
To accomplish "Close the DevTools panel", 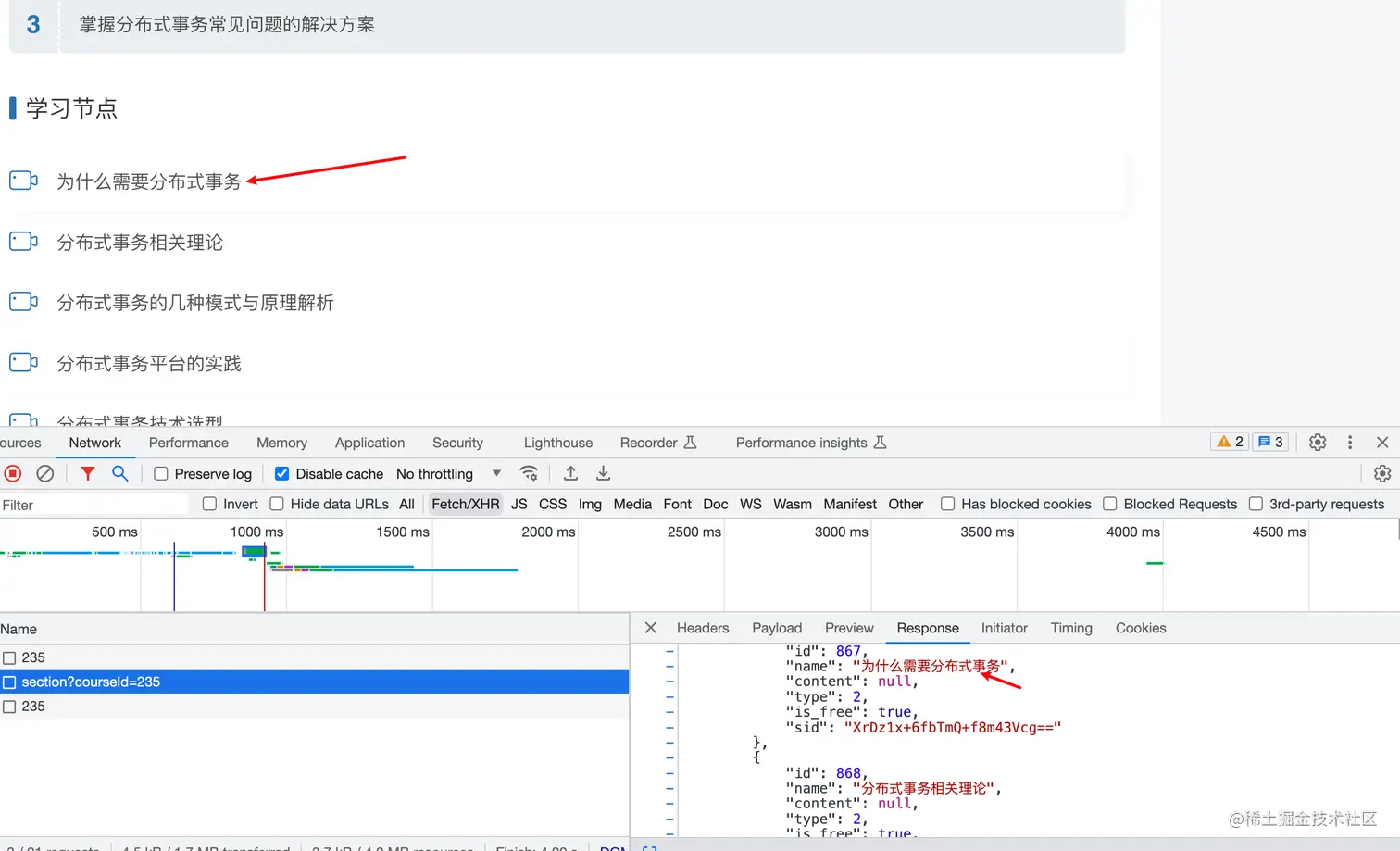I will [x=1382, y=443].
